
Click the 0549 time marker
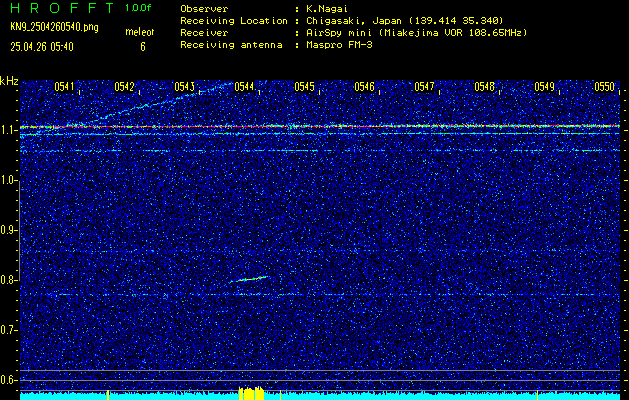pyautogui.click(x=544, y=87)
